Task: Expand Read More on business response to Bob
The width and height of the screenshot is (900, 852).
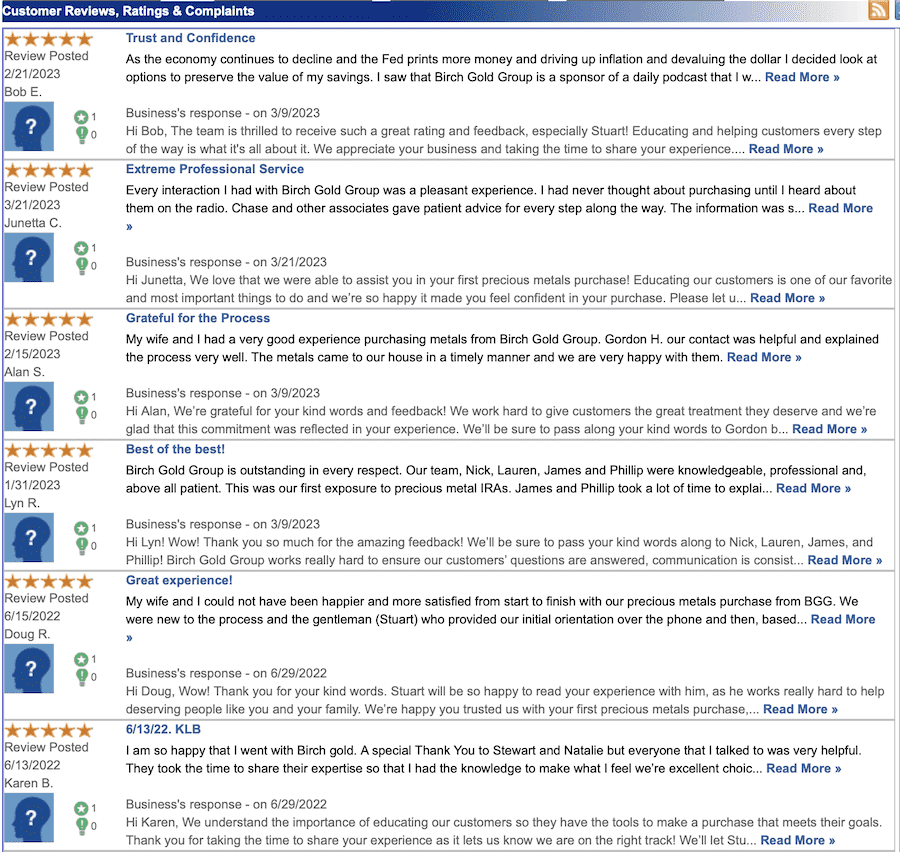Action: [x=786, y=149]
